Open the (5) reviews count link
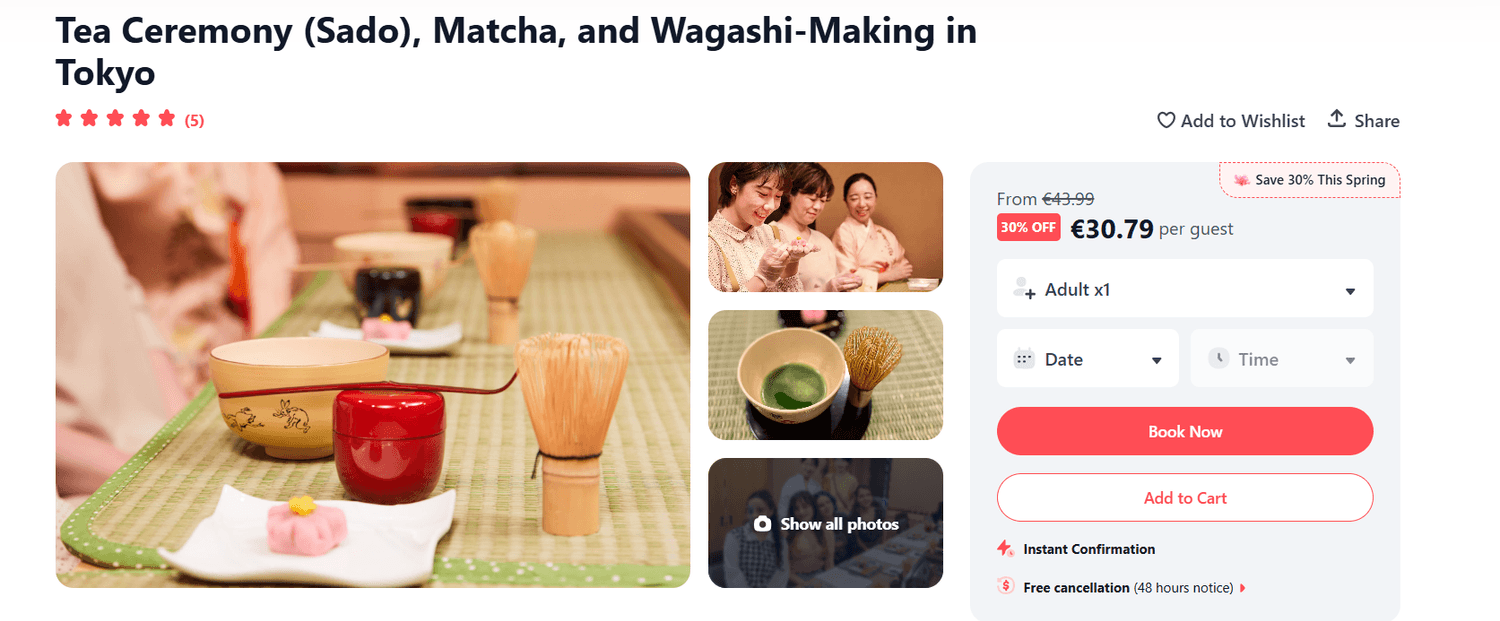The width and height of the screenshot is (1500, 621). click(x=194, y=121)
